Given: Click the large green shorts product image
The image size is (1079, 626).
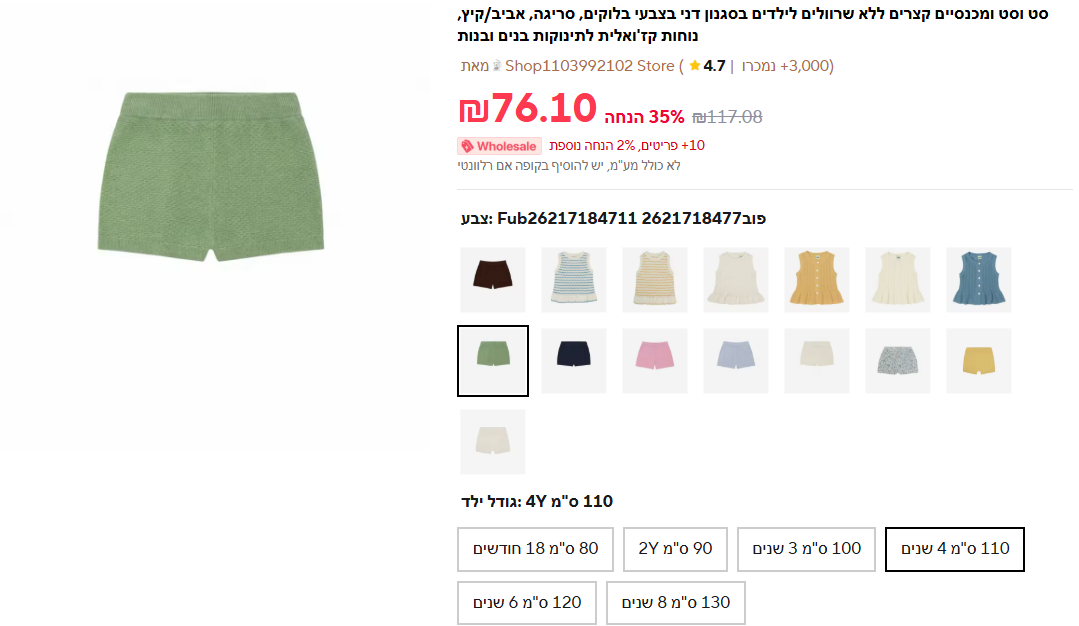Looking at the screenshot, I should tap(217, 175).
